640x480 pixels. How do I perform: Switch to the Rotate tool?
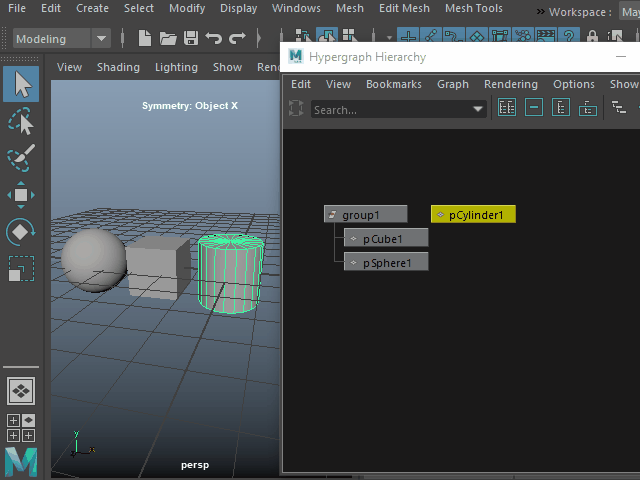(21, 232)
